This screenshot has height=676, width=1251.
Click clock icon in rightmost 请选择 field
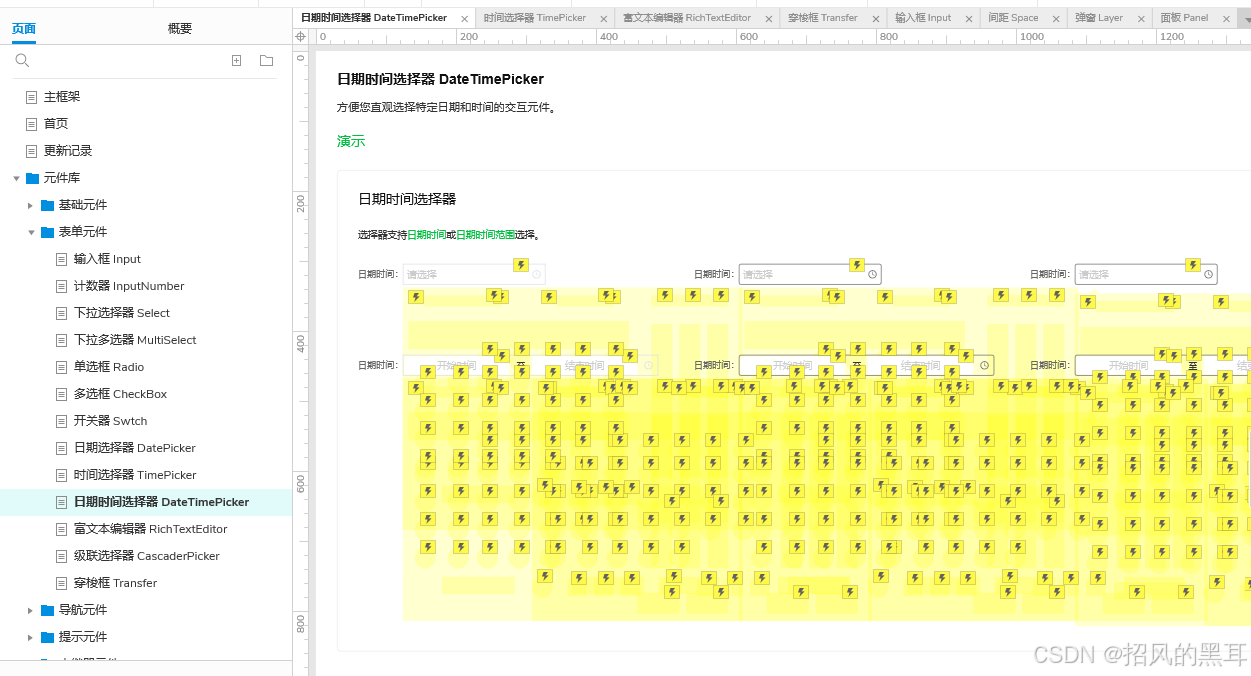[1208, 274]
